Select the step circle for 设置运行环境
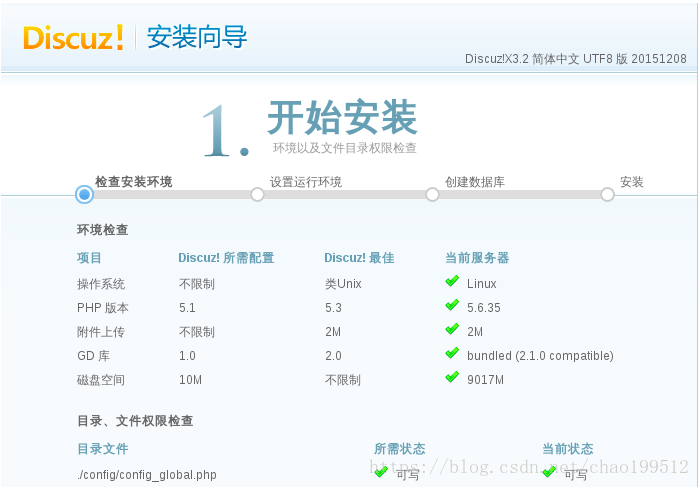The height and width of the screenshot is (487, 700). [x=257, y=195]
